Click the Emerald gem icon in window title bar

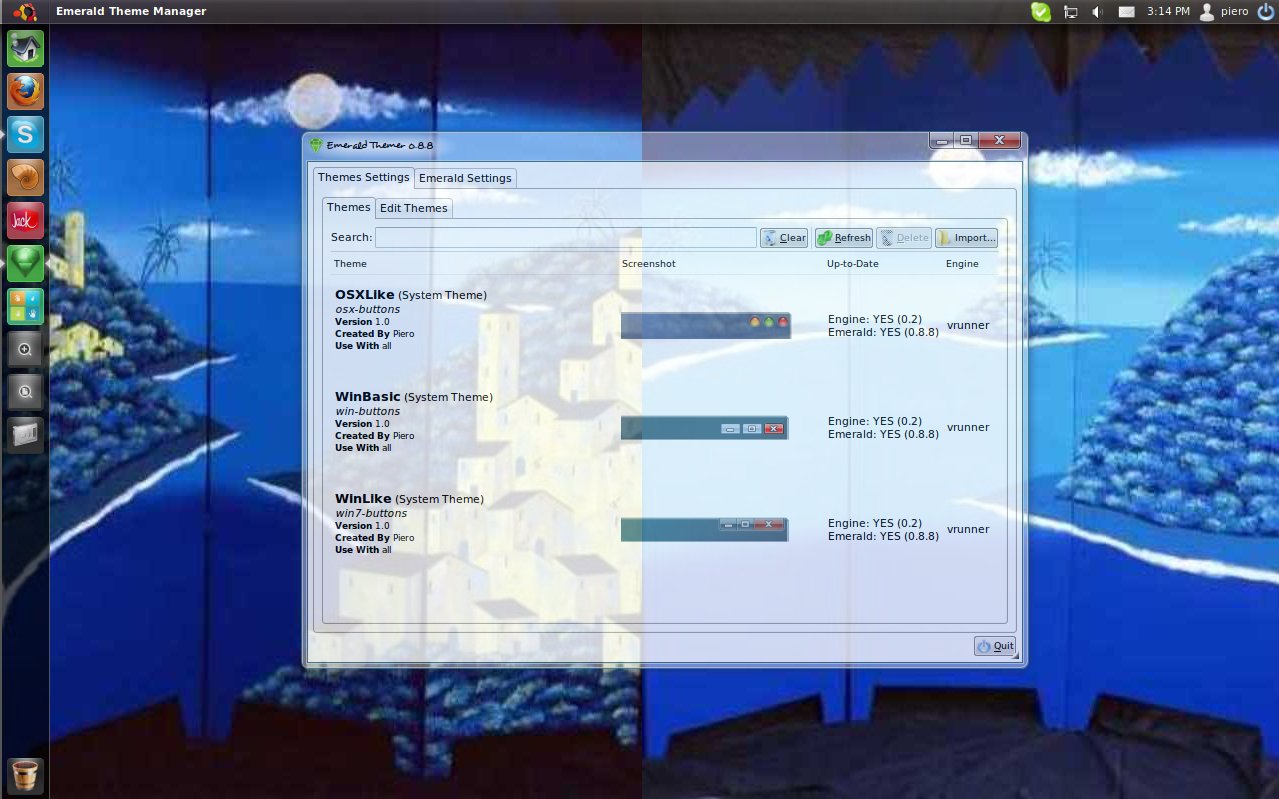point(316,145)
